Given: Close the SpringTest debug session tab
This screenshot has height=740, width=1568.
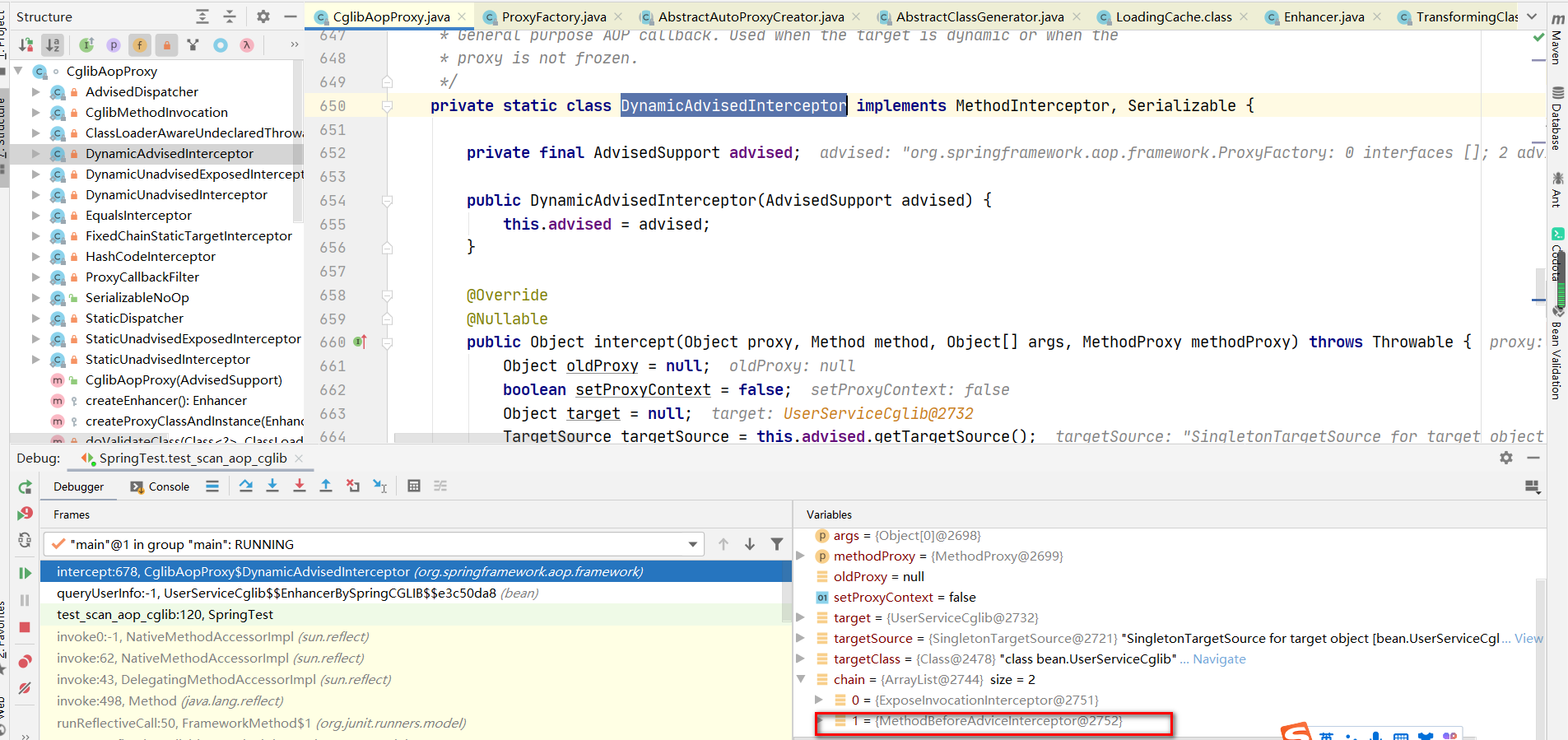Looking at the screenshot, I should [x=299, y=458].
